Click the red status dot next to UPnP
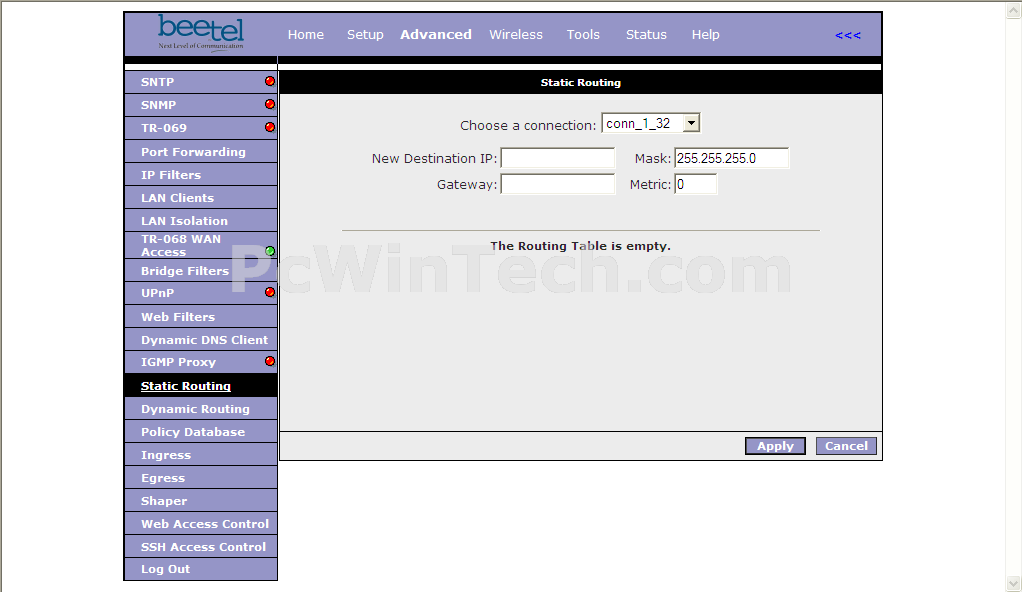 click(270, 292)
